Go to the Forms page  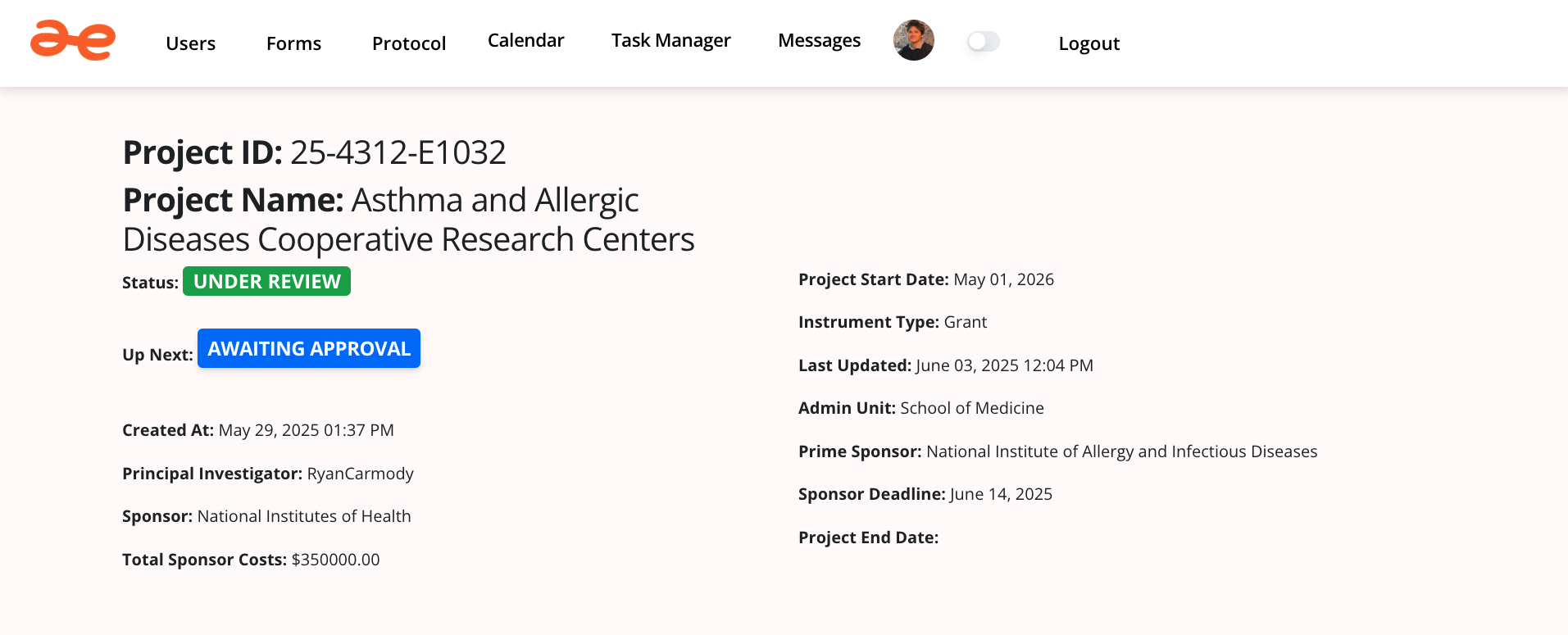(293, 43)
